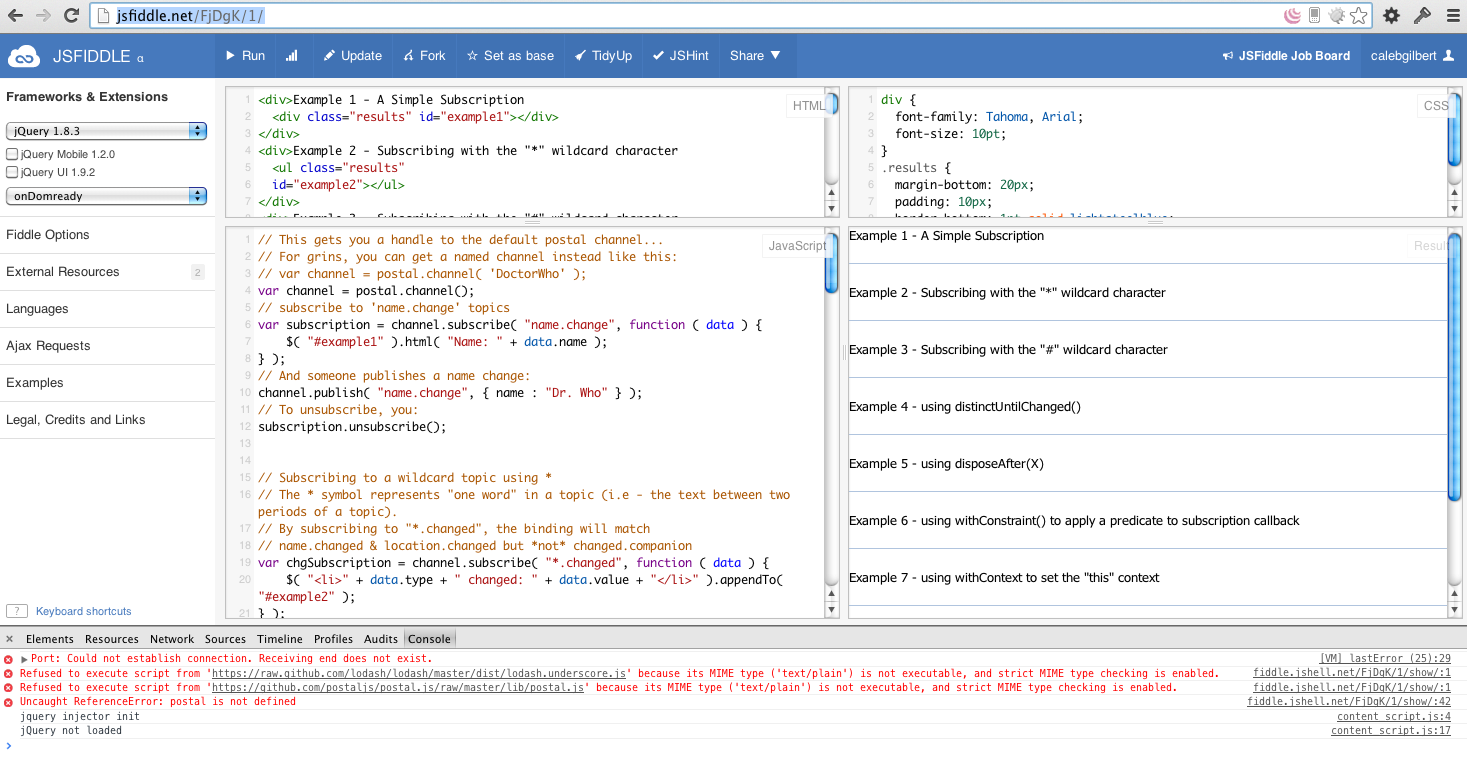Click the bug extension icon
The width and height of the screenshot is (1467, 771).
pyautogui.click(x=1336, y=15)
